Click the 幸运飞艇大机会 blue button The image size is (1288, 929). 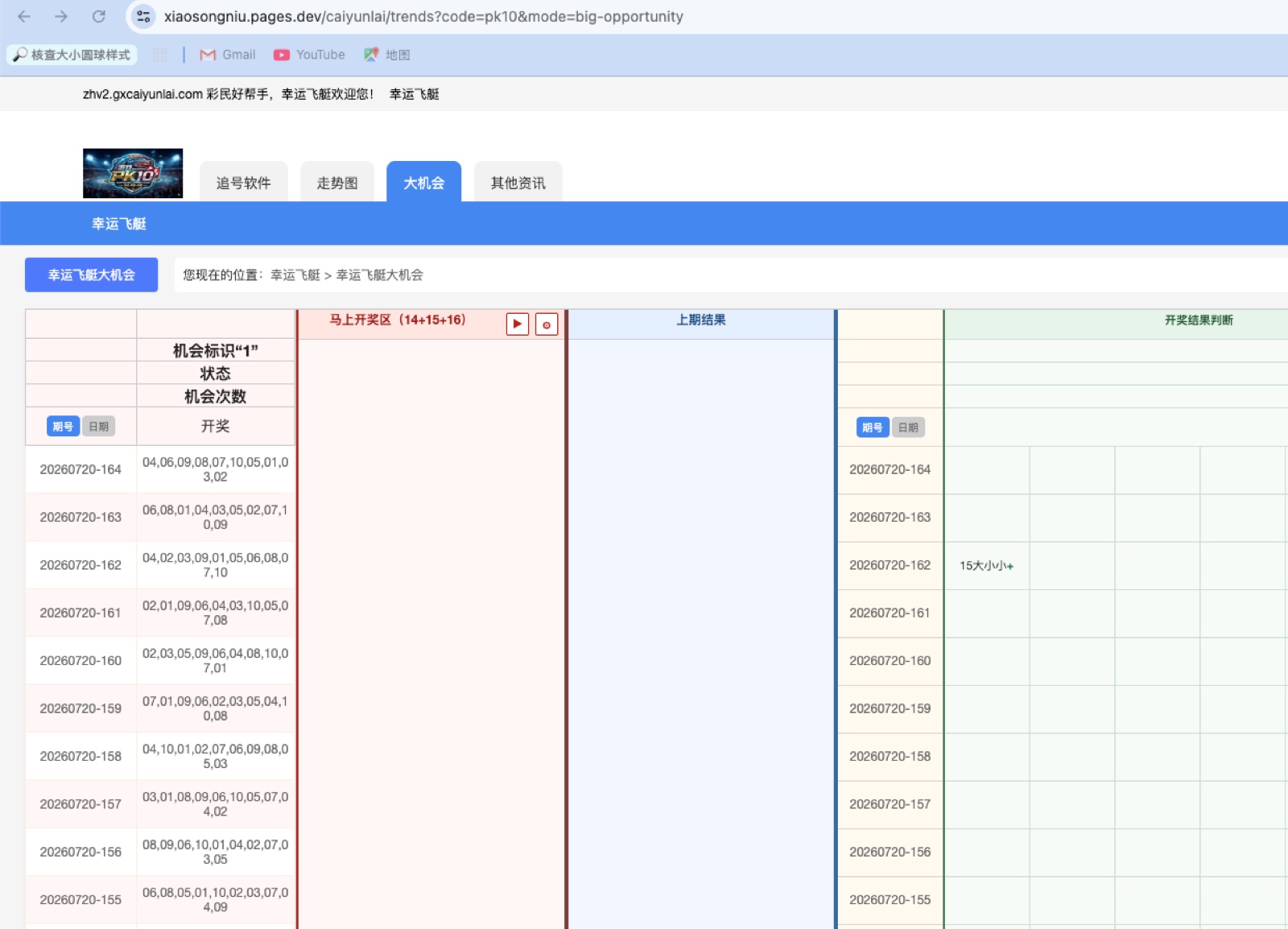[x=91, y=275]
